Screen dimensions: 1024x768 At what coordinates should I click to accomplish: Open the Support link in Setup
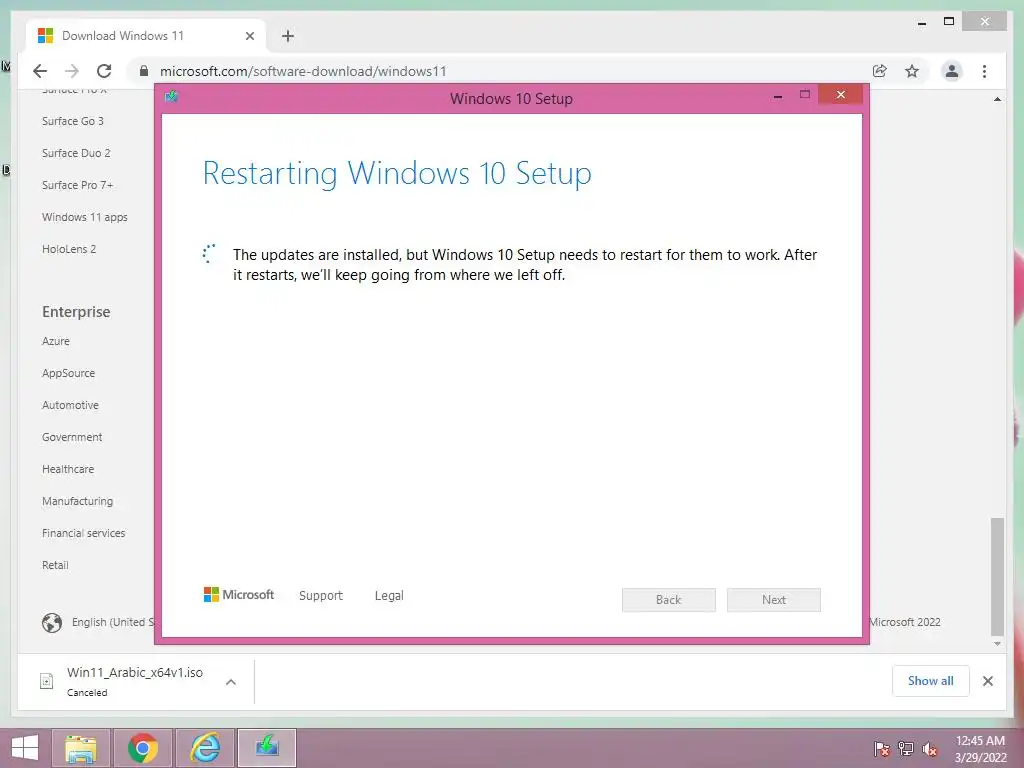click(x=321, y=596)
